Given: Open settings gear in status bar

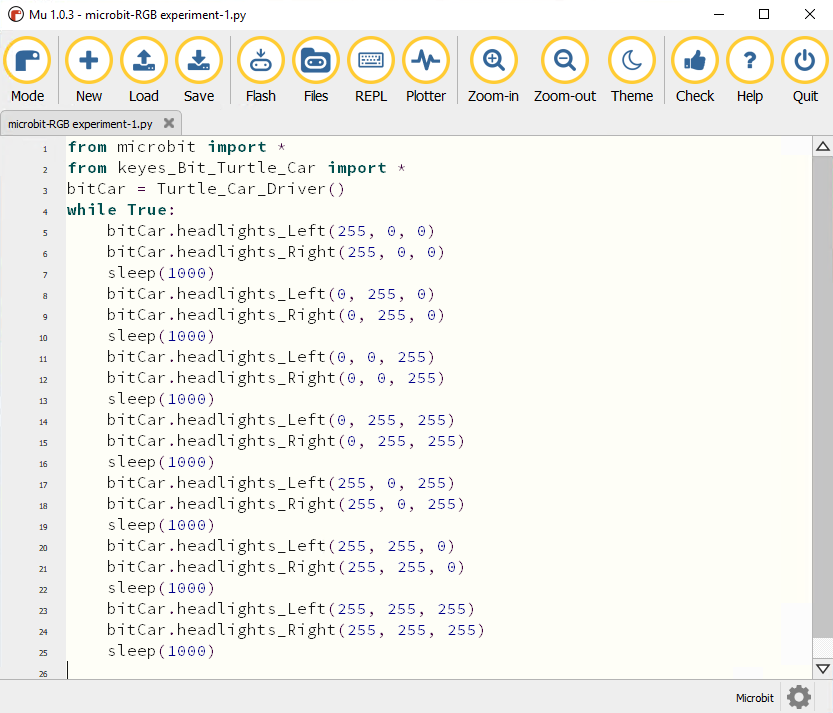Looking at the screenshot, I should pos(798,697).
